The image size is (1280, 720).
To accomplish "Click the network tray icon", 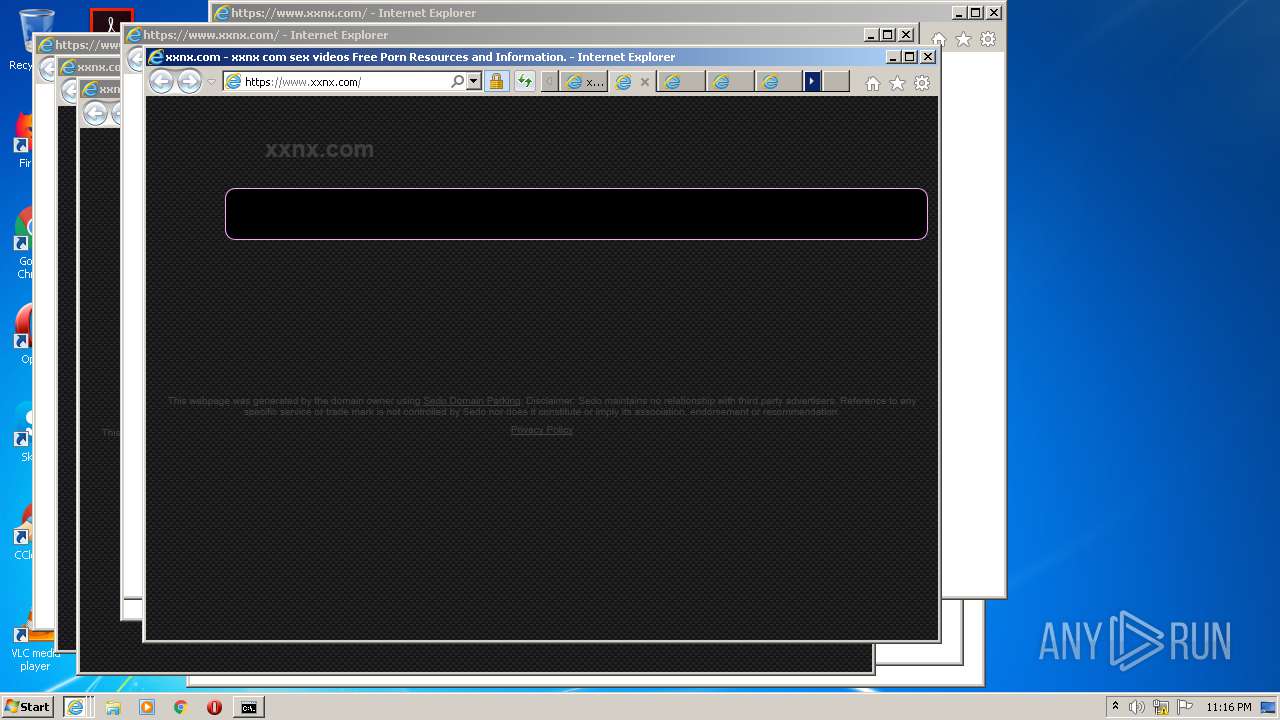I will pos(1161,707).
